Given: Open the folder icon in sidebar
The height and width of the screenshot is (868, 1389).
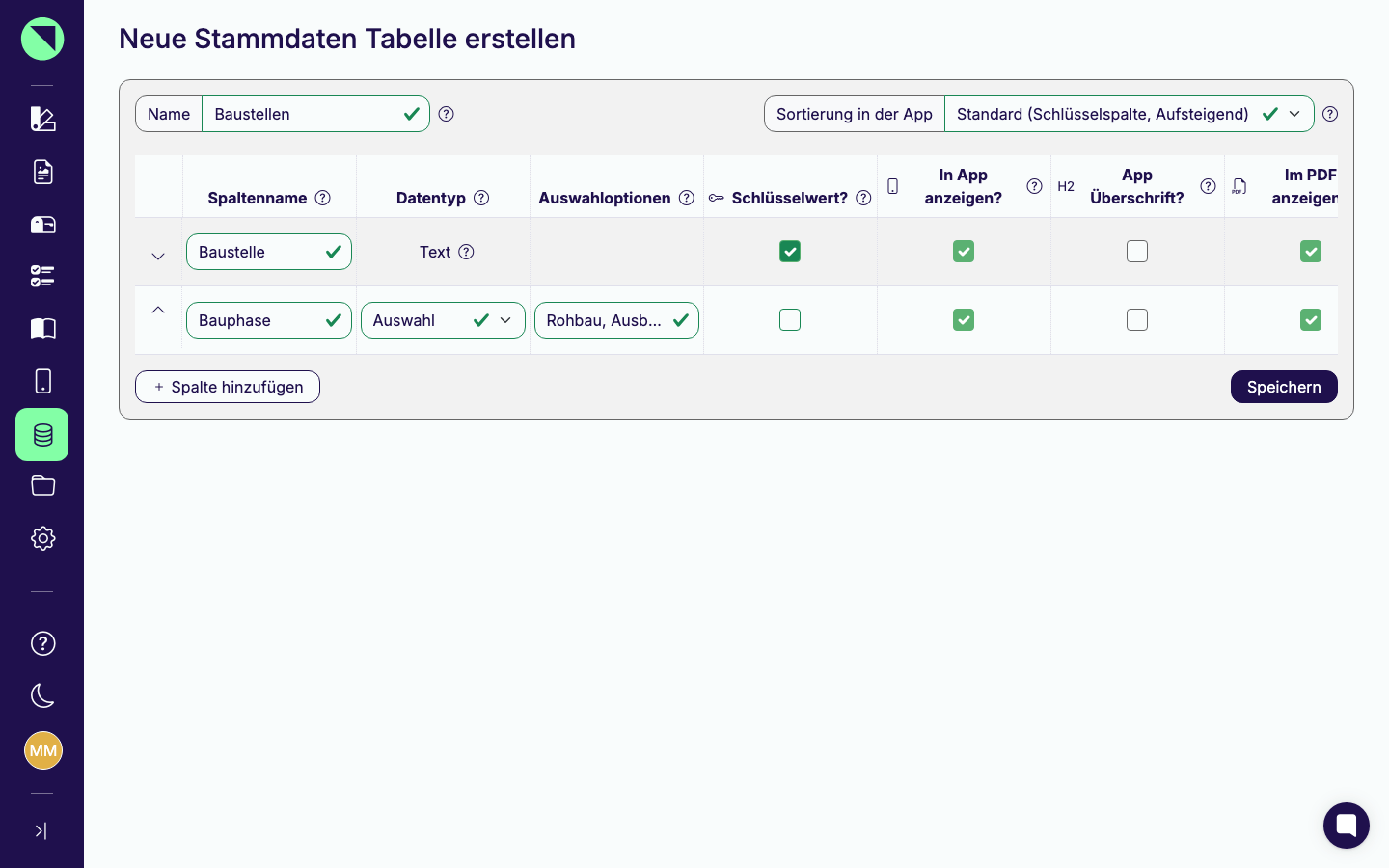Looking at the screenshot, I should click(42, 485).
